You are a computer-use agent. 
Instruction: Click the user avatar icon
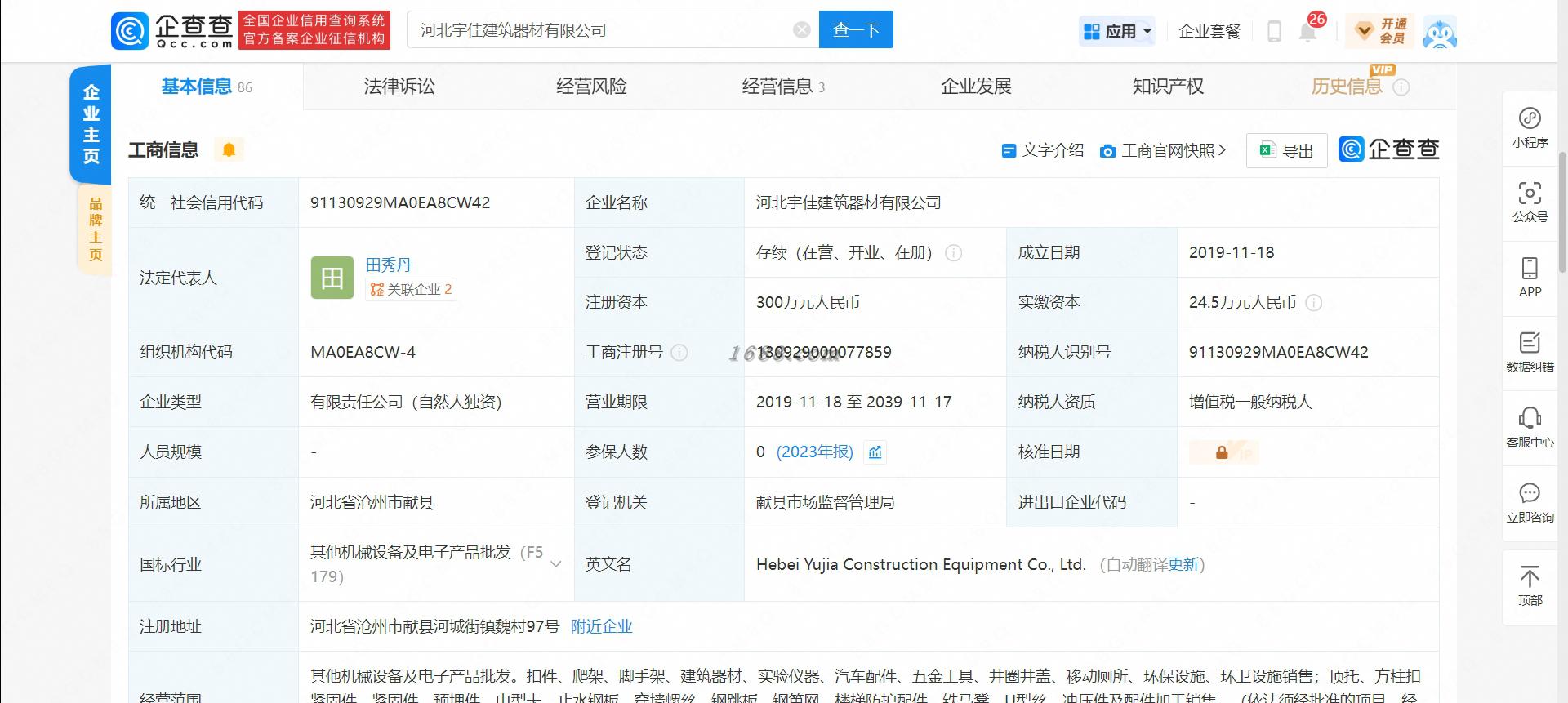(1439, 31)
